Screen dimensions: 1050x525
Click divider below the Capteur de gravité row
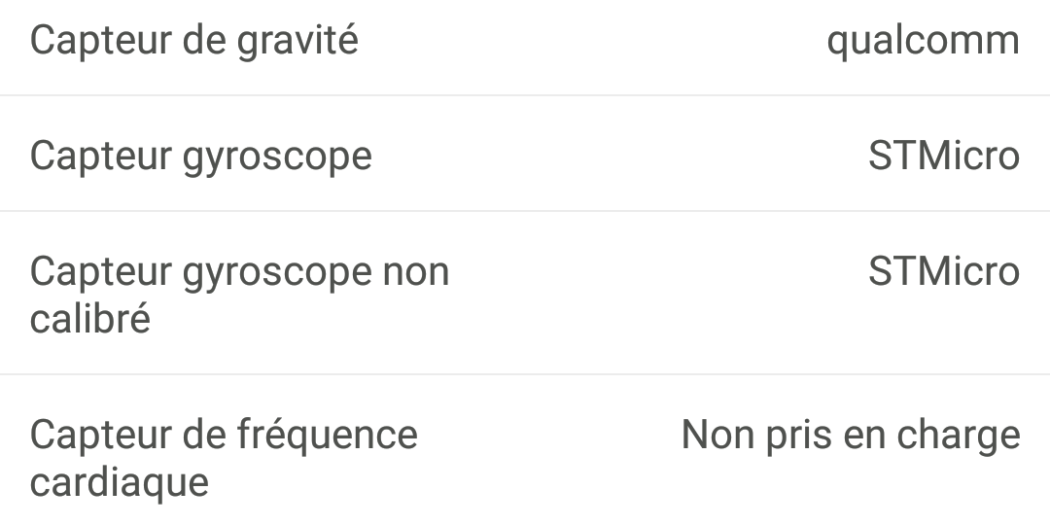525,96
